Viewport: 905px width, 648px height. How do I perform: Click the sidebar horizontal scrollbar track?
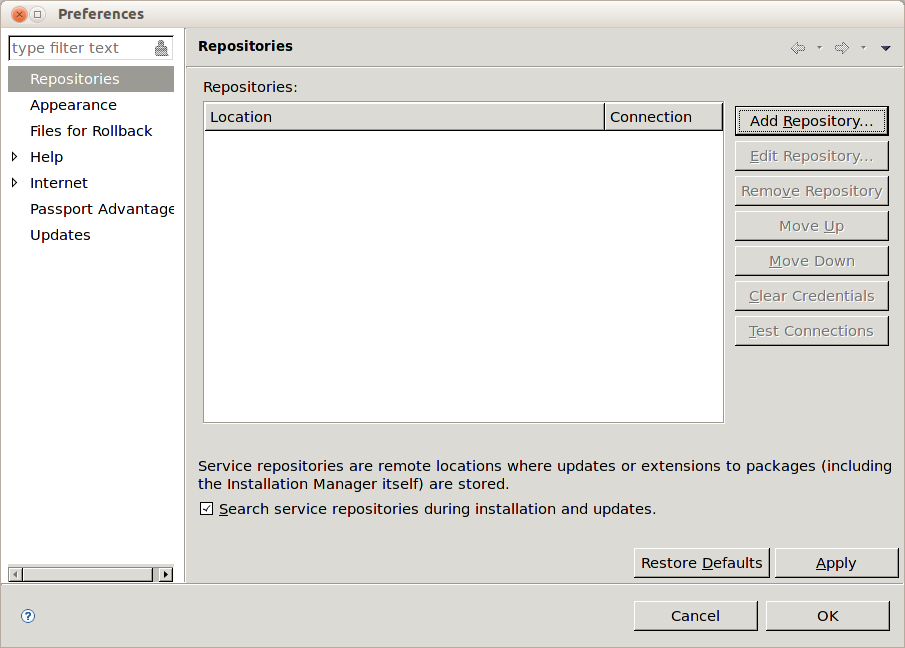click(88, 574)
